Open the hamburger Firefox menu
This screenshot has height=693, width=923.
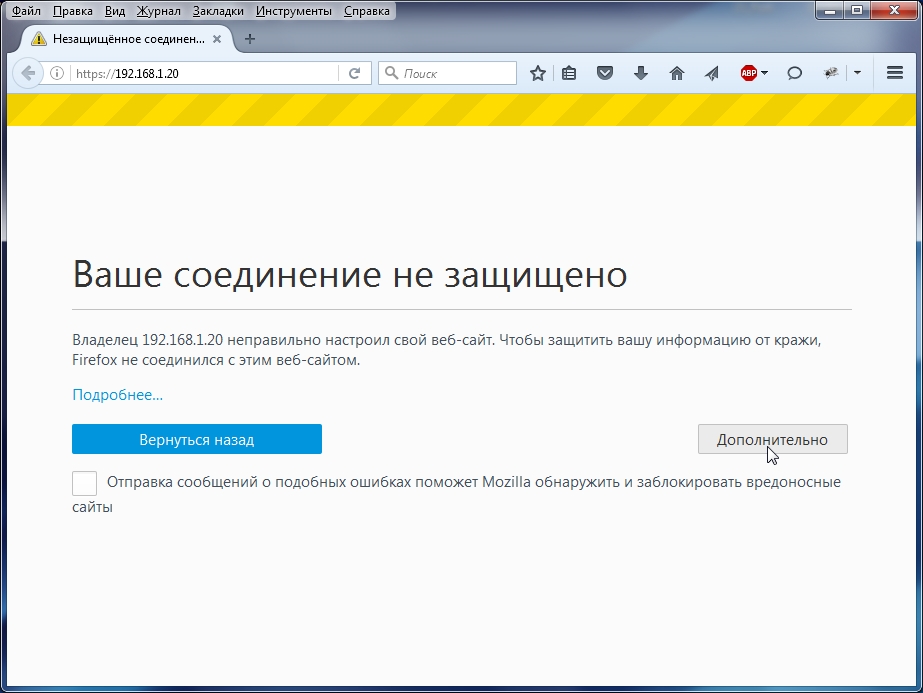click(x=895, y=73)
